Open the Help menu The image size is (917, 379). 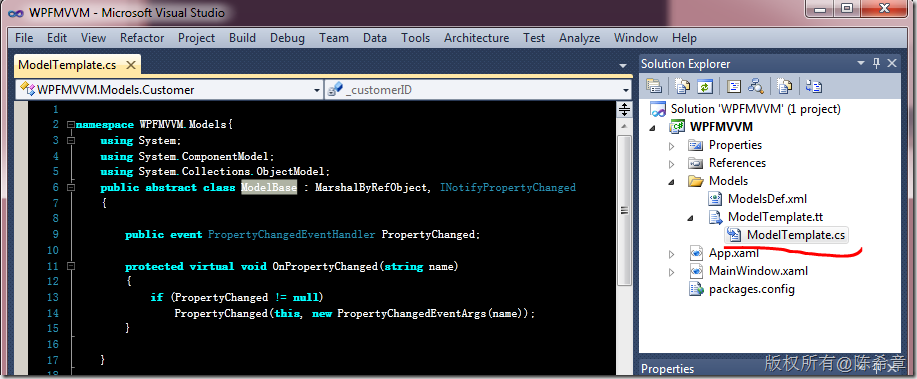(x=684, y=38)
